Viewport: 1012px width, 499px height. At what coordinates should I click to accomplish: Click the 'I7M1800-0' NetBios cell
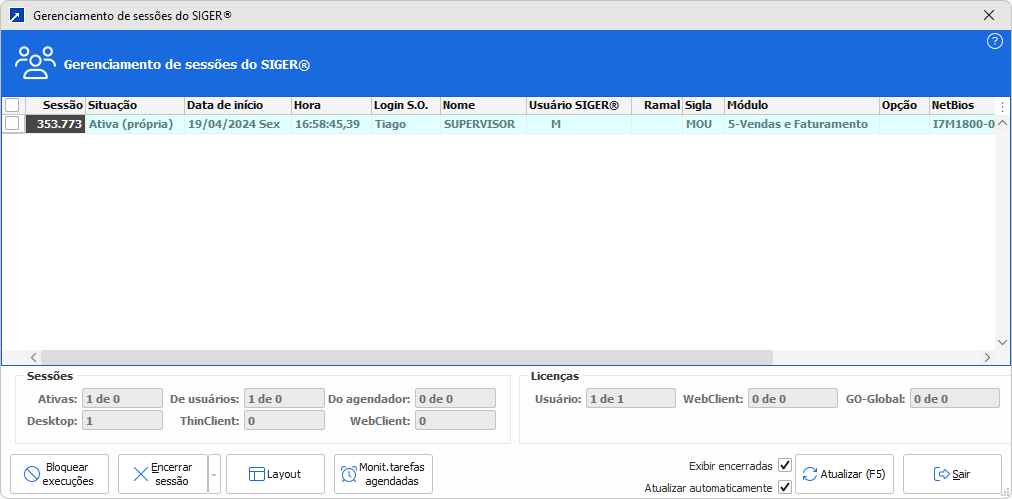click(962, 124)
